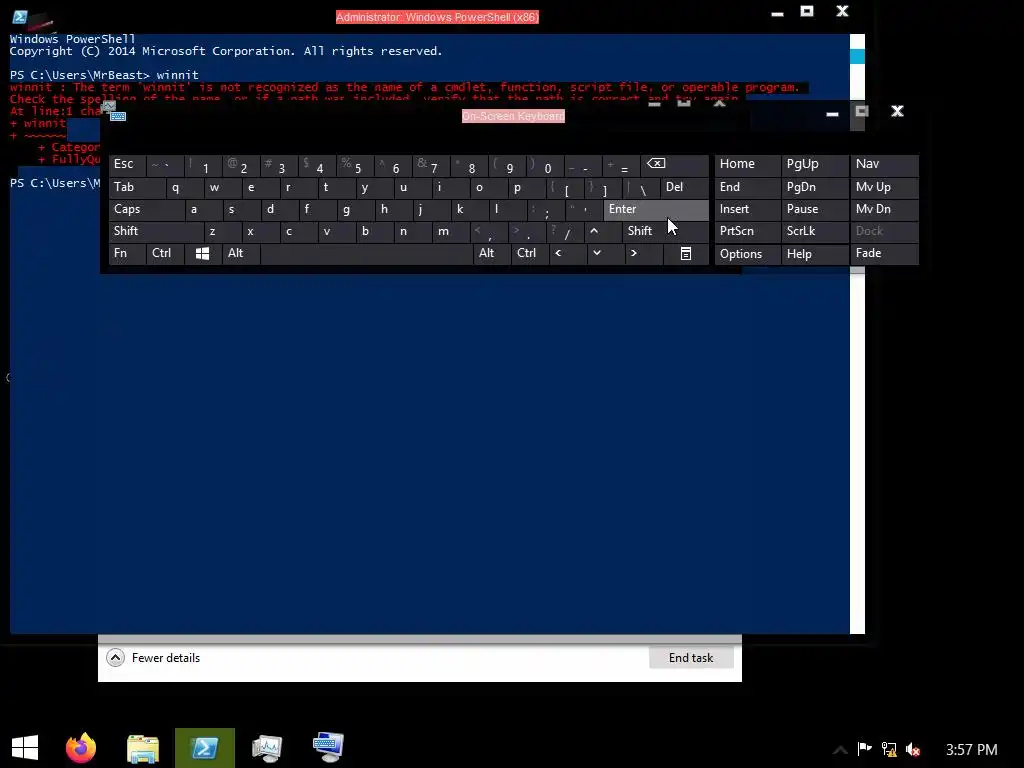Click the Windows logo key on the On-Screen Keyboard
1024x768 pixels.
pyautogui.click(x=202, y=253)
